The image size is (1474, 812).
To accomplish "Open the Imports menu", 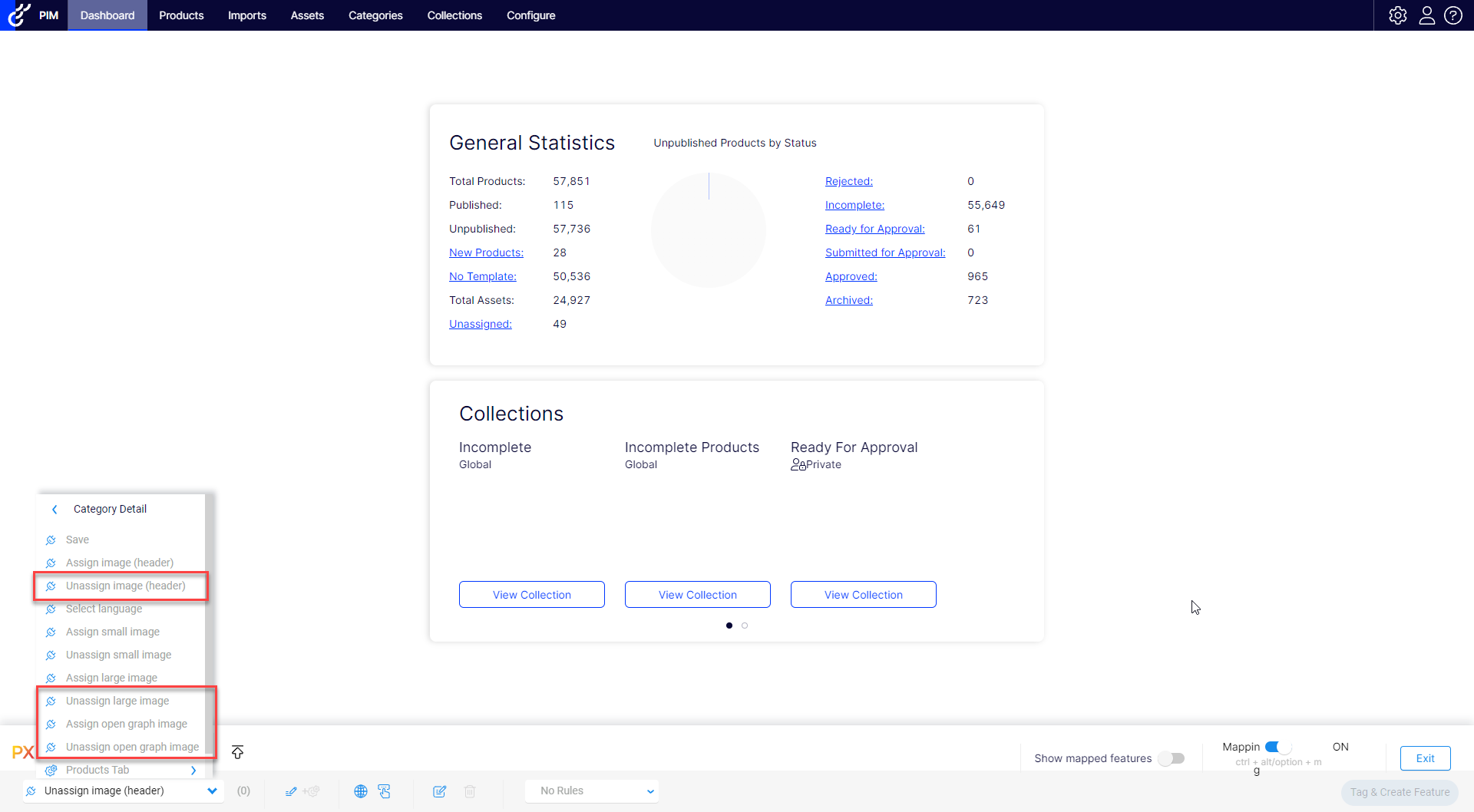I will pyautogui.click(x=247, y=15).
